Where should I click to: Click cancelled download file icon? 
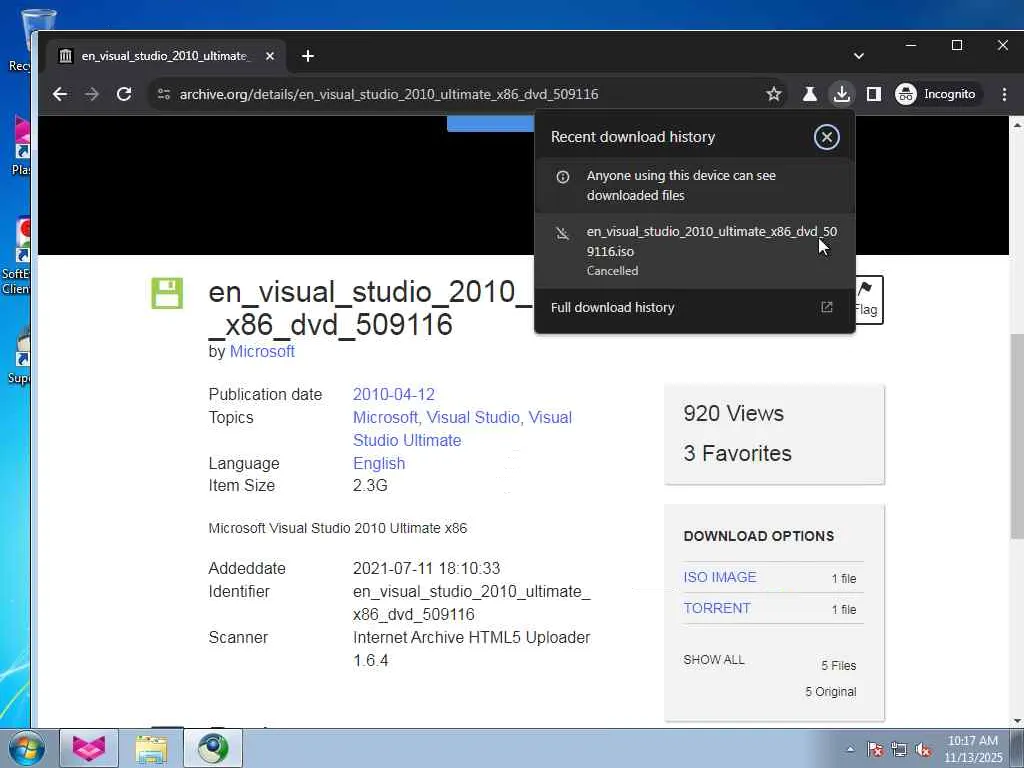pos(562,233)
